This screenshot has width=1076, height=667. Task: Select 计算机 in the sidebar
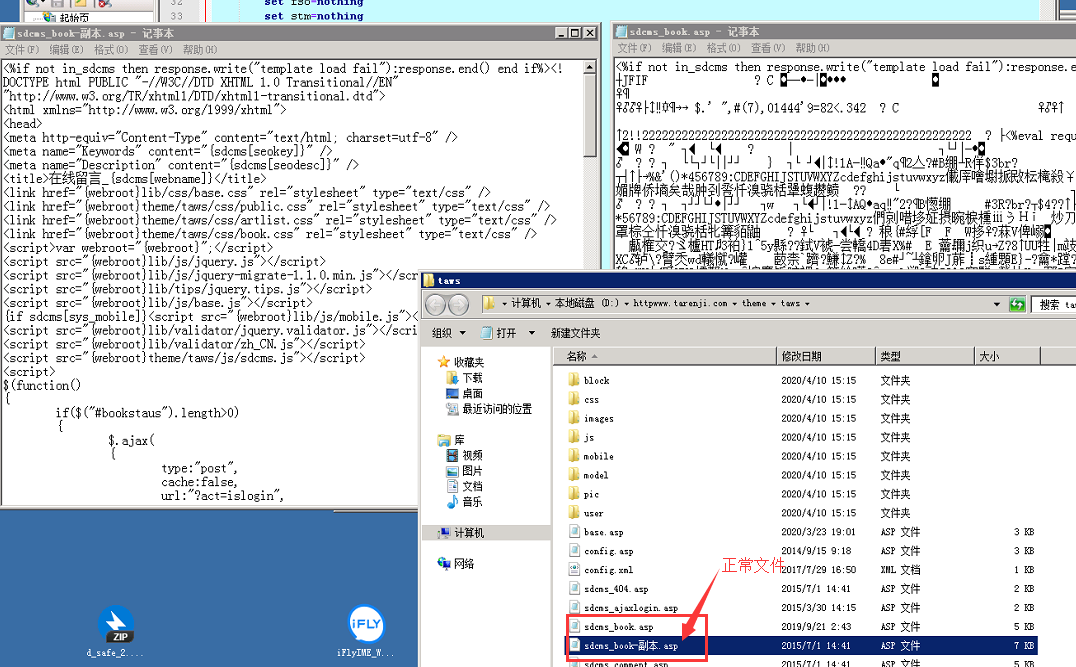pyautogui.click(x=469, y=533)
